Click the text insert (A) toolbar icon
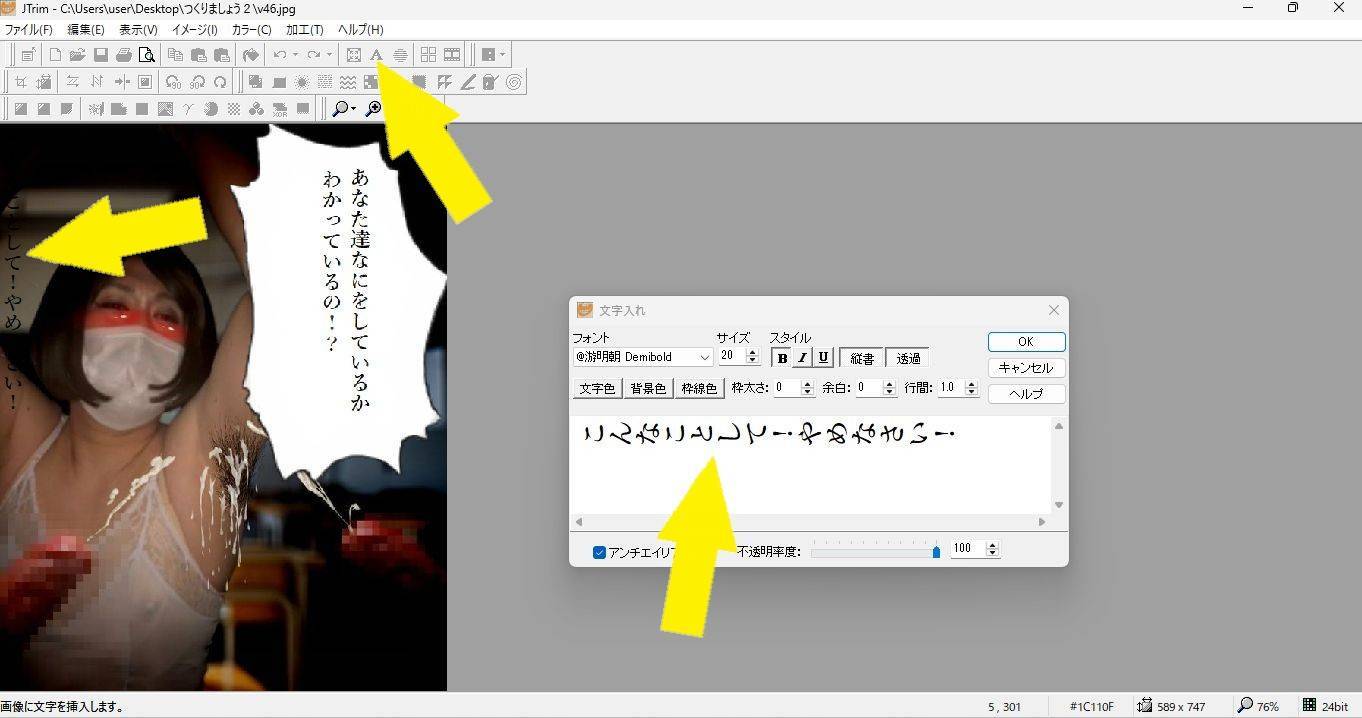The width and height of the screenshot is (1362, 718). point(376,55)
